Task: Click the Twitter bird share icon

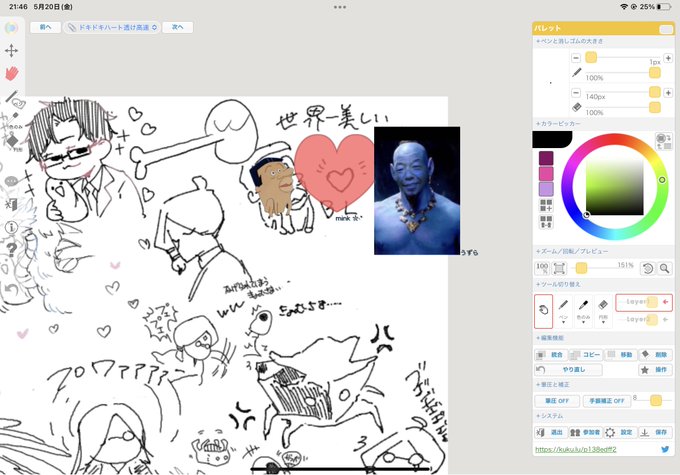Action: point(665,449)
